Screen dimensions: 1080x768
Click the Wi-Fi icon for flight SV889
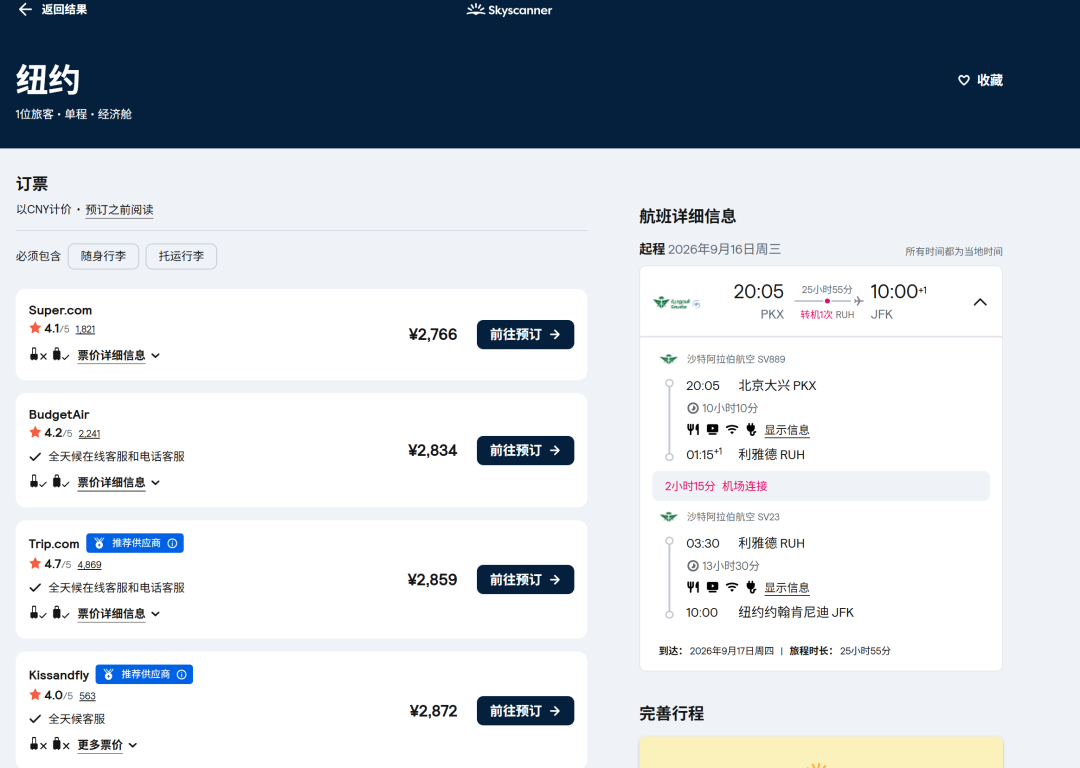coord(732,429)
